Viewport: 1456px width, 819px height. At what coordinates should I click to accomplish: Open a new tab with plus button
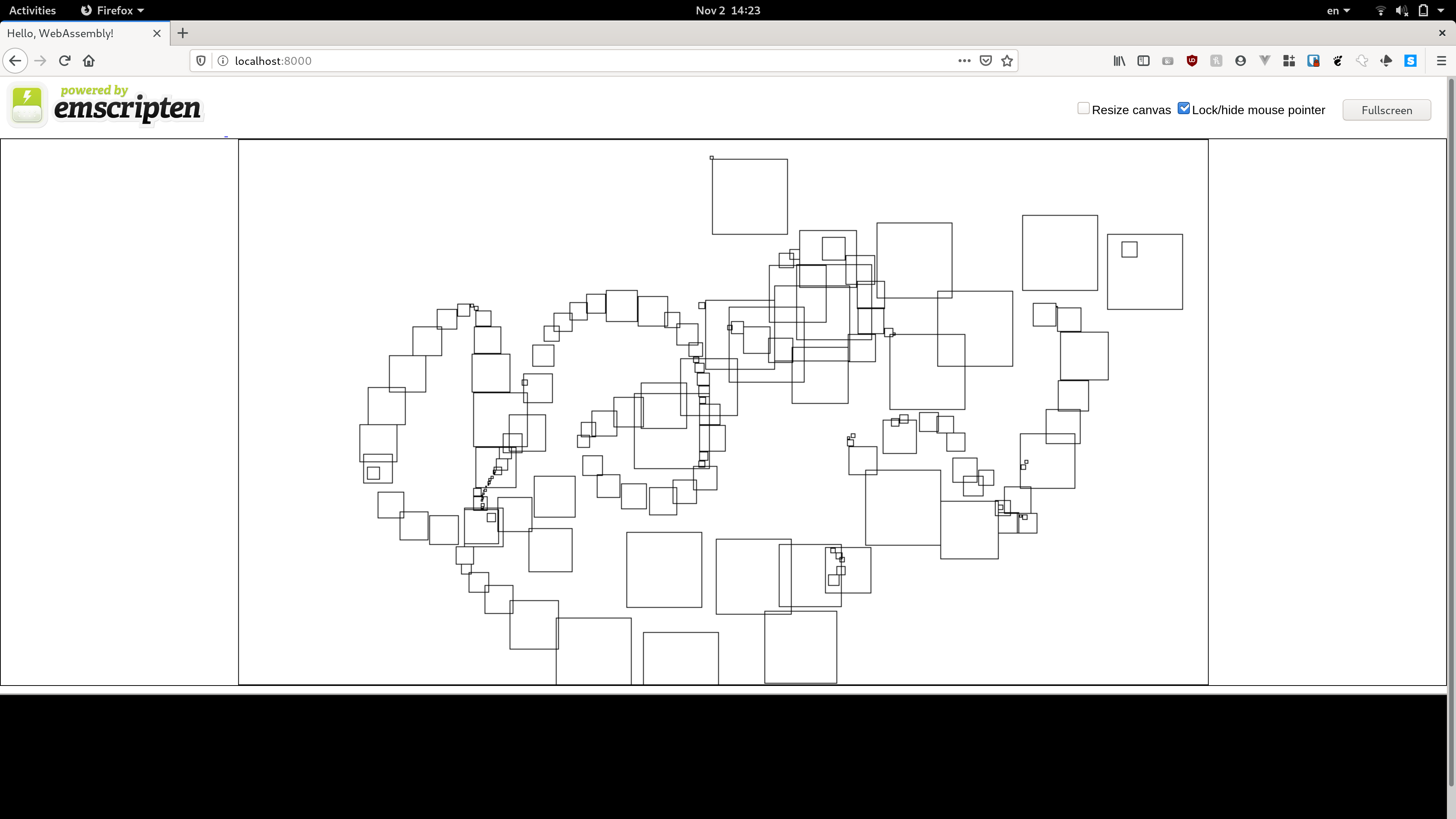pos(182,33)
